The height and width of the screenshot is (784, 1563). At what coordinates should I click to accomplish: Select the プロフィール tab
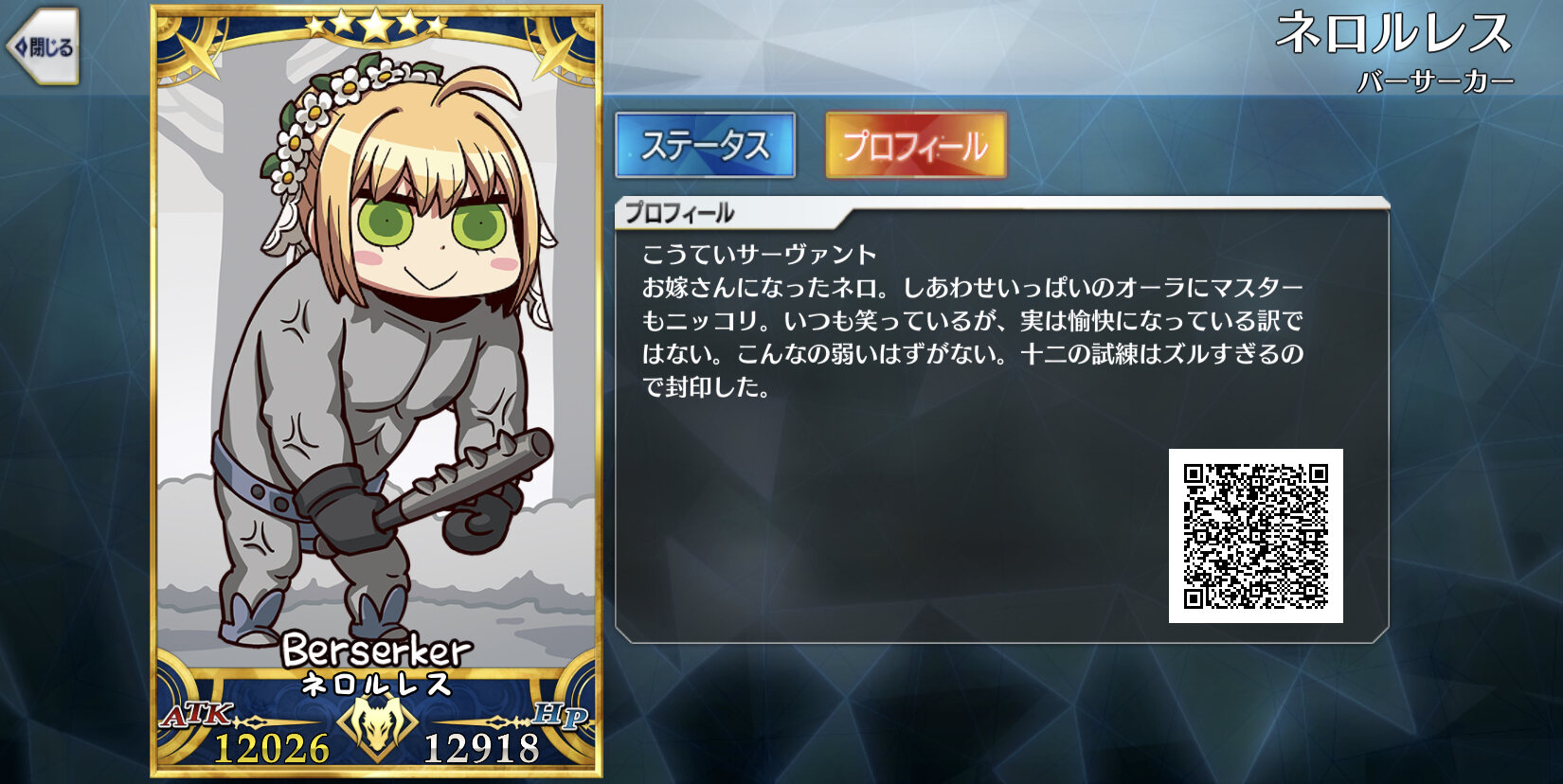tap(915, 145)
